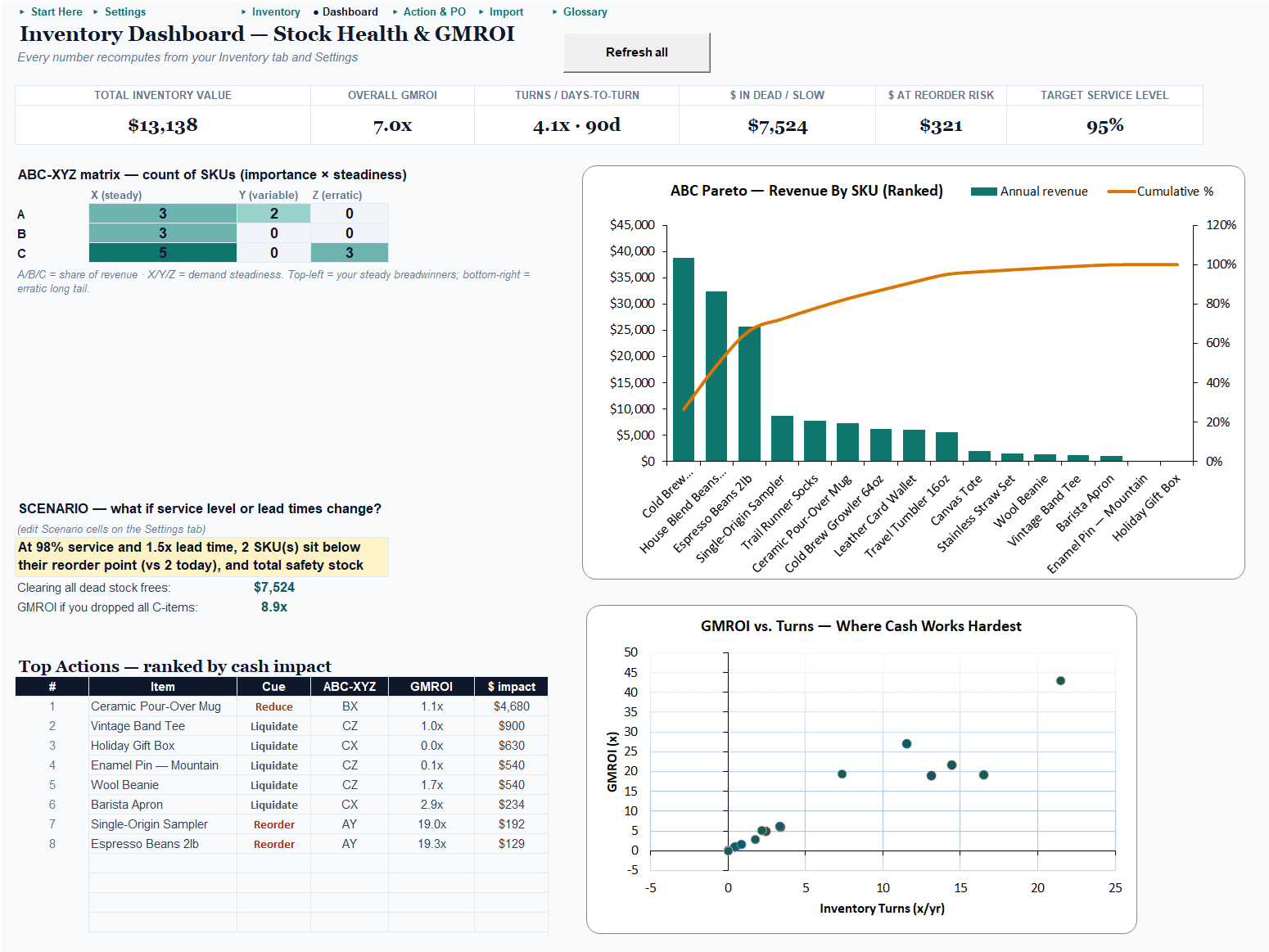Viewport: 1269px width, 952px height.
Task: Select the ABC Pareto chart title
Action: pyautogui.click(x=806, y=191)
